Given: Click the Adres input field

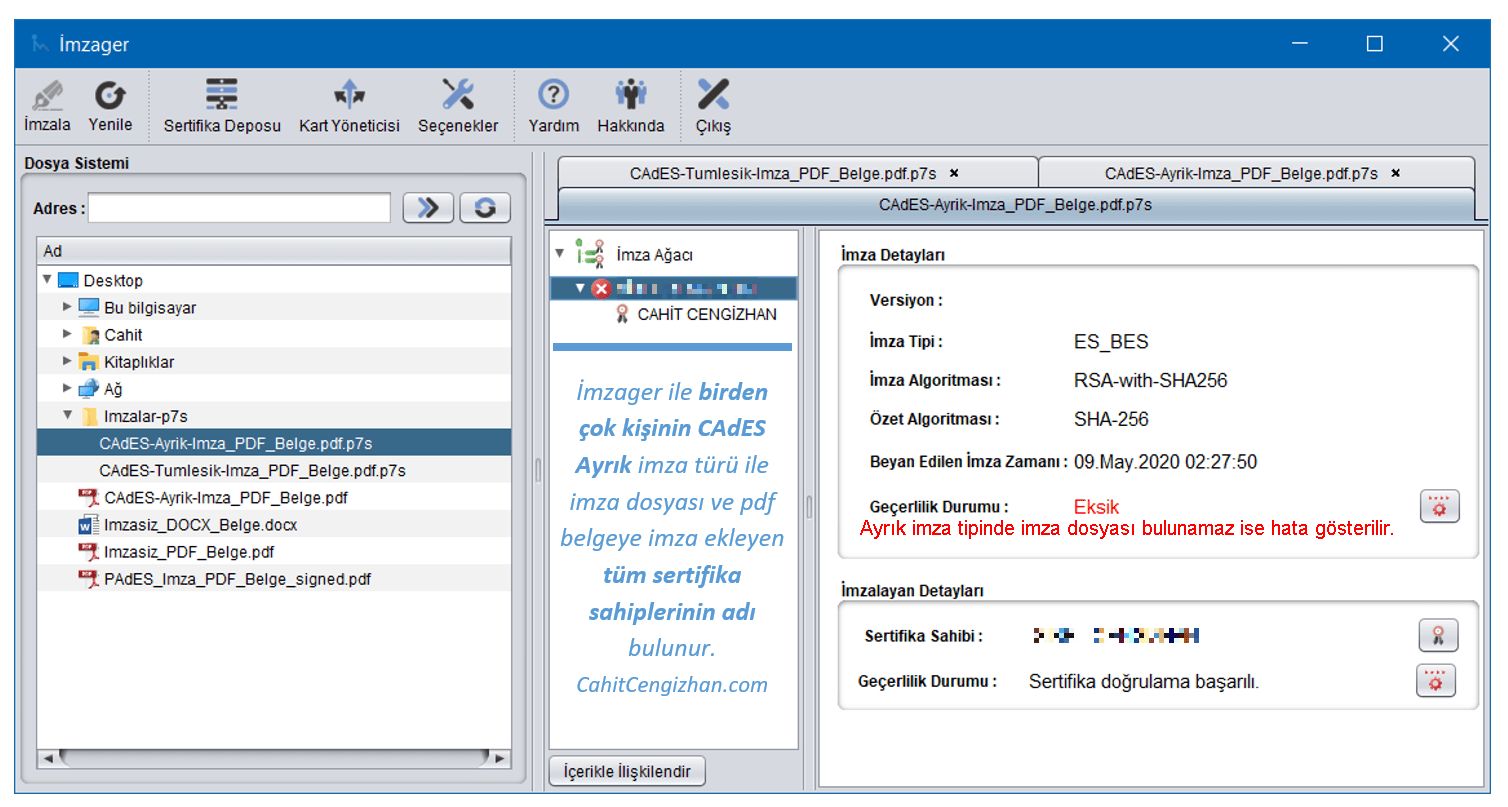Looking at the screenshot, I should point(239,208).
